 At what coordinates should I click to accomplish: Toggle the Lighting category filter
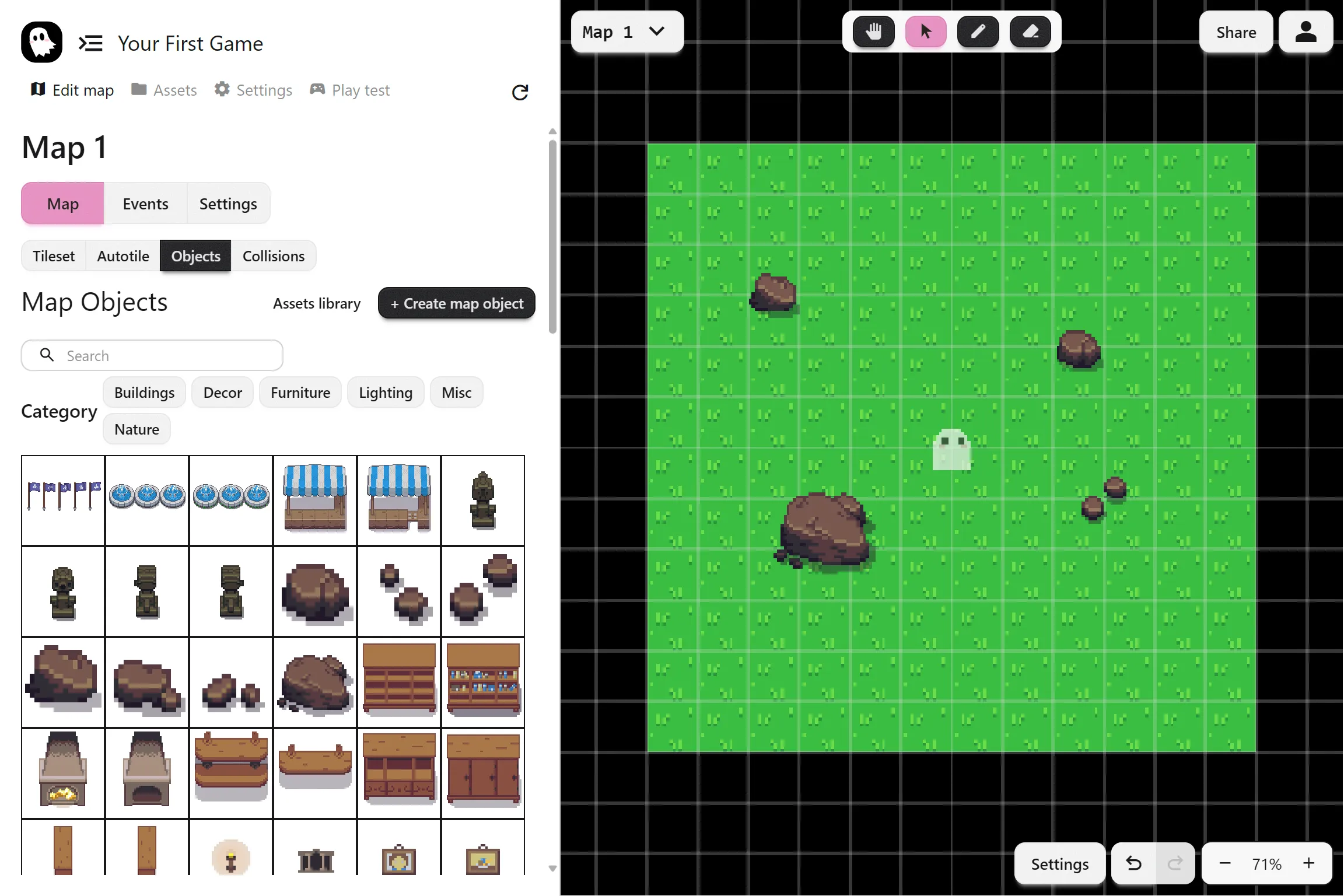pyautogui.click(x=385, y=393)
